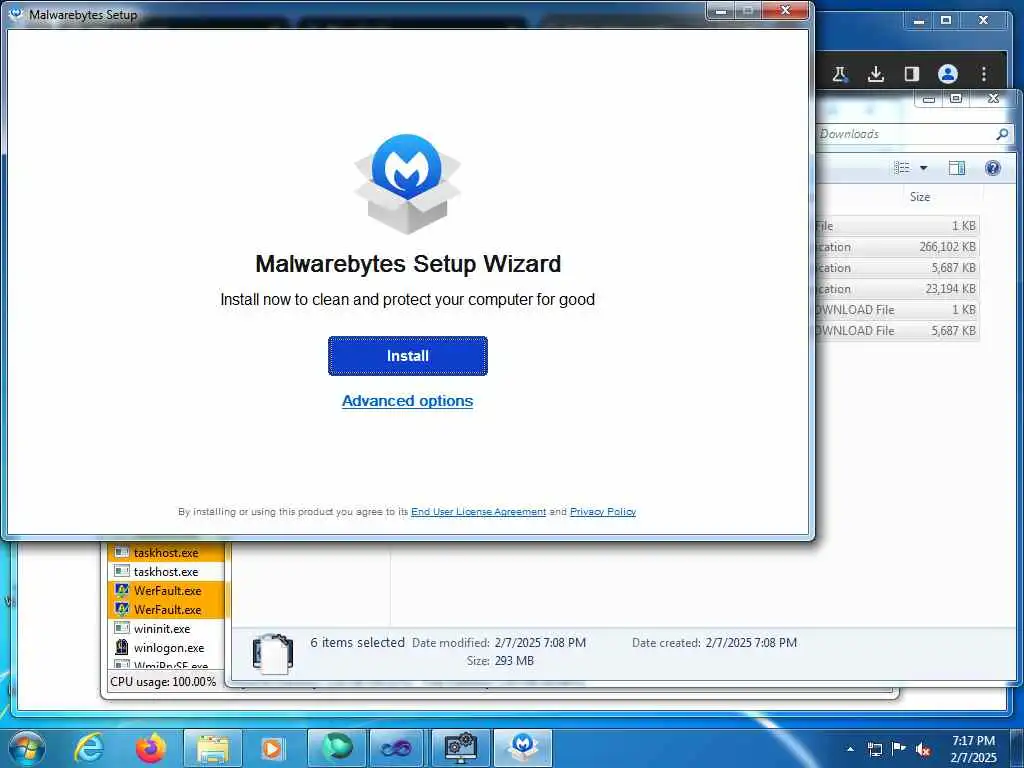
Task: Click the Malwarebytes Setup title bar icon
Action: (16, 14)
